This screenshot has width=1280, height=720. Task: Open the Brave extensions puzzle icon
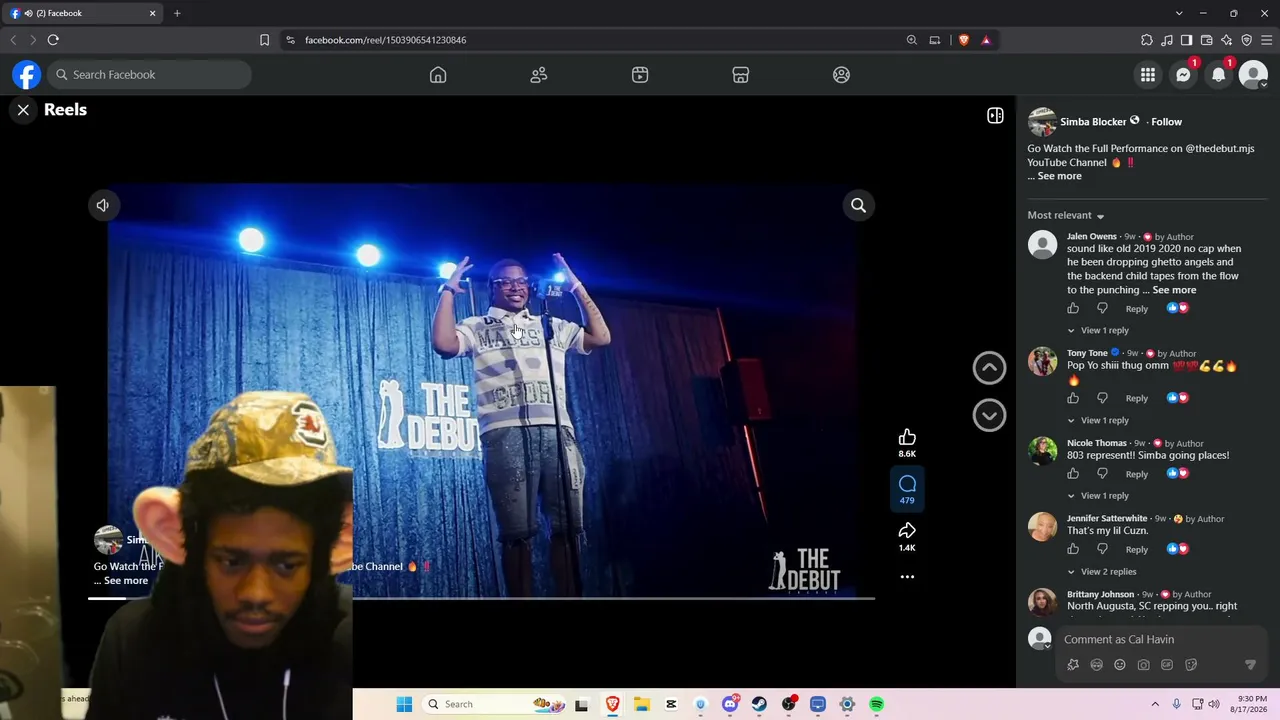point(1147,40)
